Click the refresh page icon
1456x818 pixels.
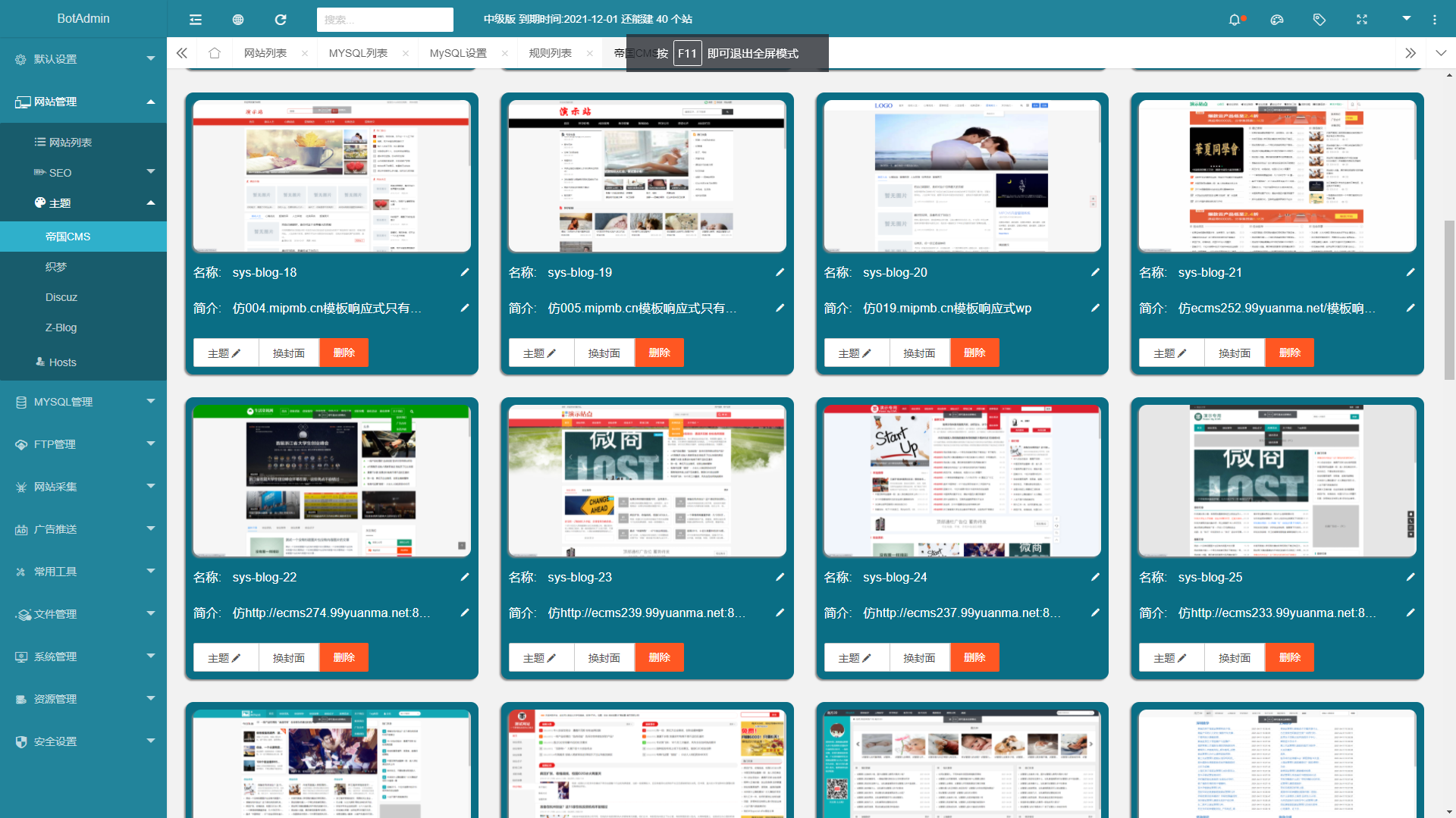281,20
